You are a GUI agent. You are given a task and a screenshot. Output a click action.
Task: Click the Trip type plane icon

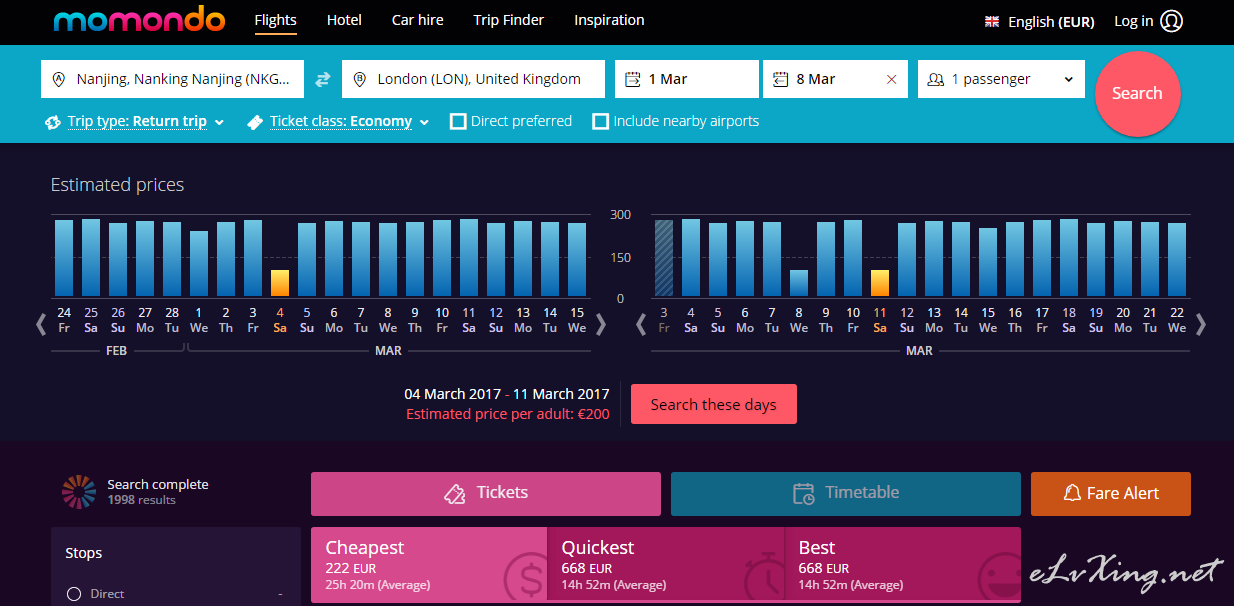[53, 122]
